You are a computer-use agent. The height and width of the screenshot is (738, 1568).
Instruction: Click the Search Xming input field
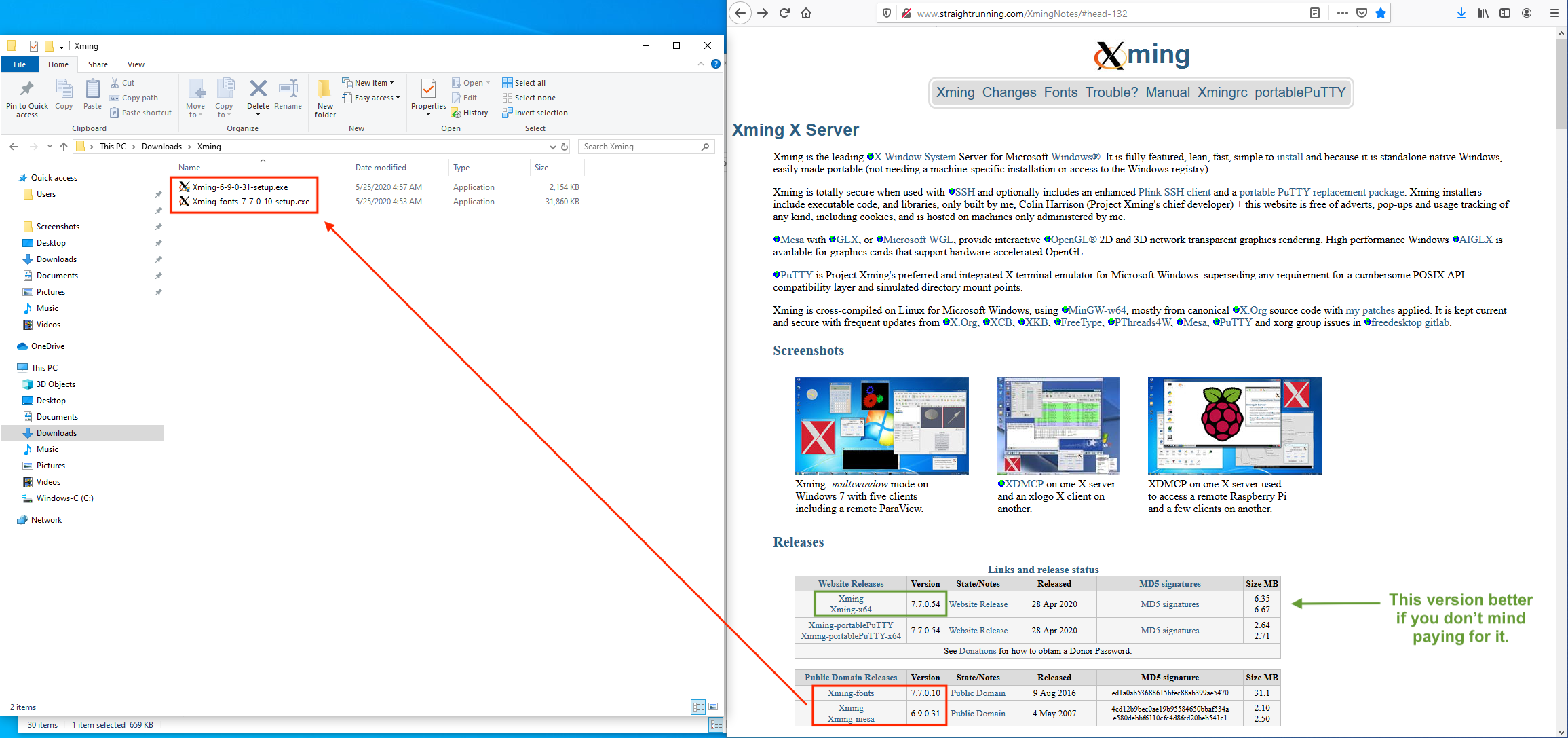[x=638, y=147]
